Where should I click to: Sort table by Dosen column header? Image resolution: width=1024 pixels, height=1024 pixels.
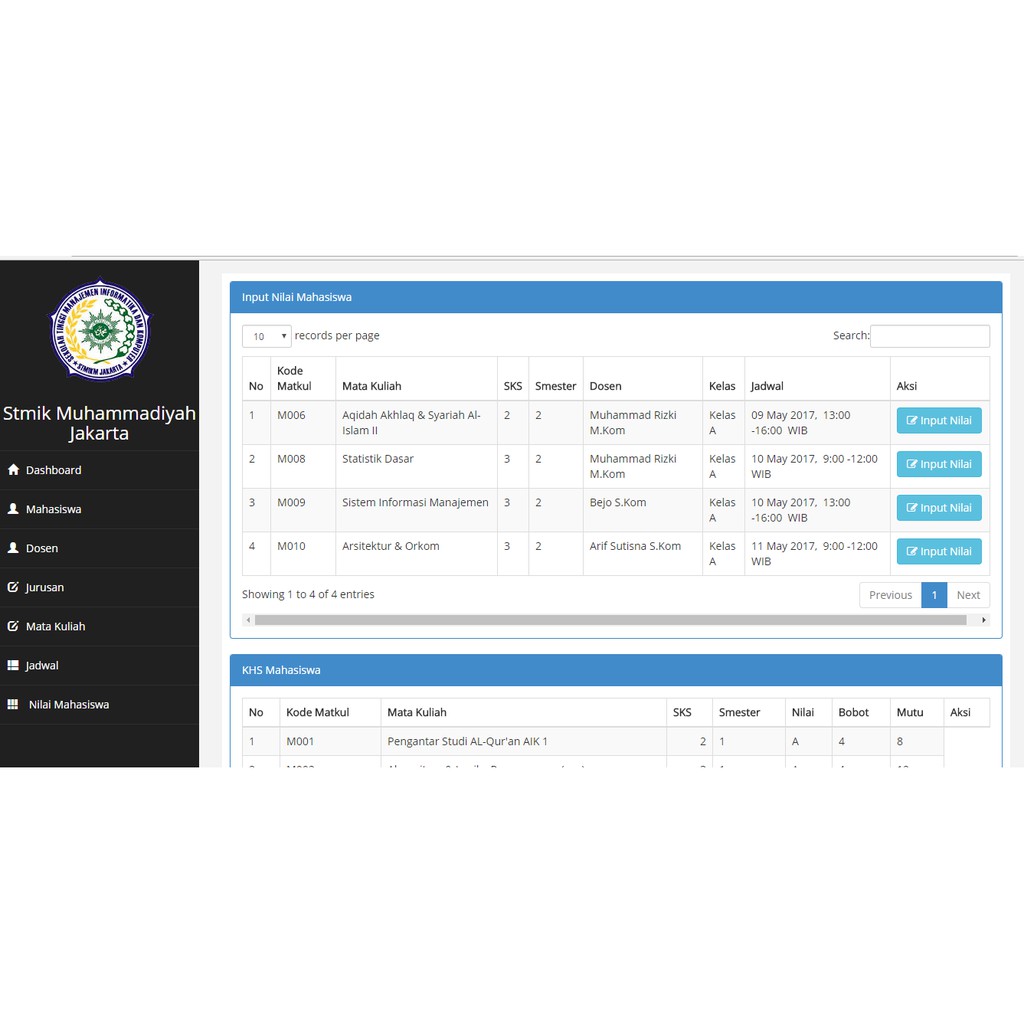pos(605,386)
